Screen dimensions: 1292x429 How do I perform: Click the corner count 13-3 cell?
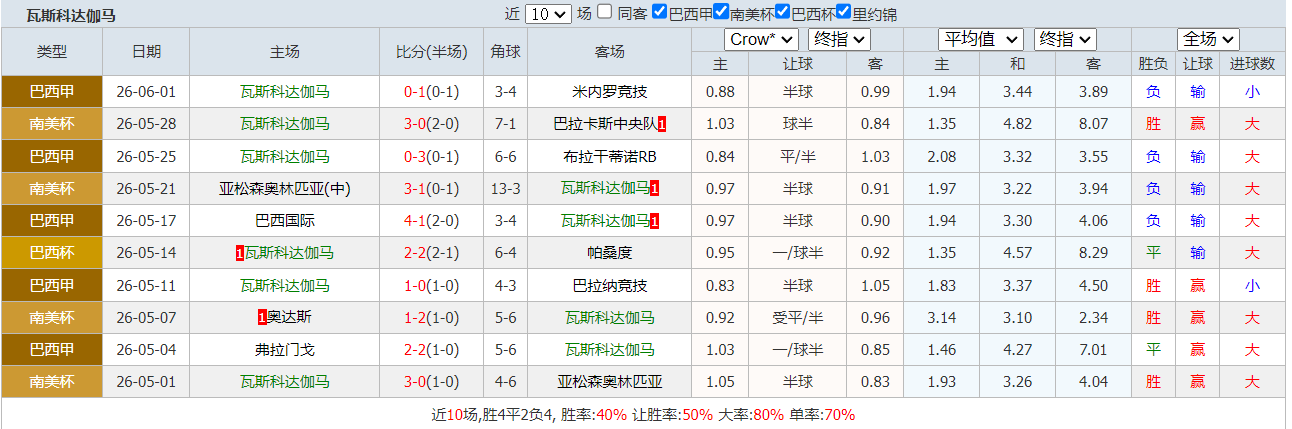pyautogui.click(x=506, y=188)
